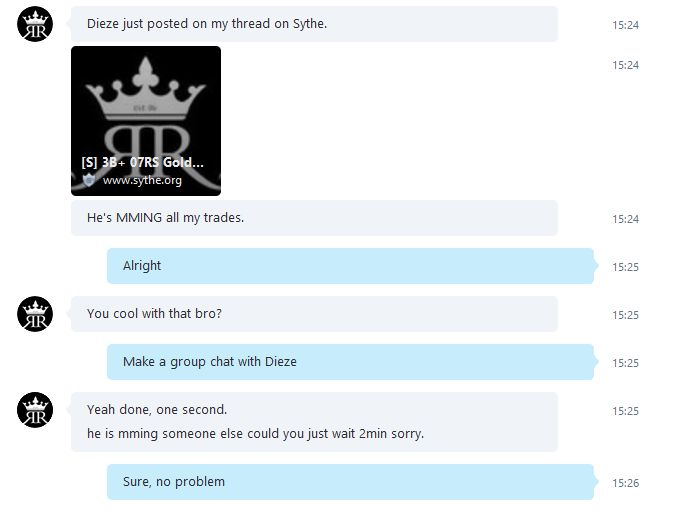Select the 'Yeah done, one second.' message text
The image size is (690, 529).
click(x=157, y=410)
